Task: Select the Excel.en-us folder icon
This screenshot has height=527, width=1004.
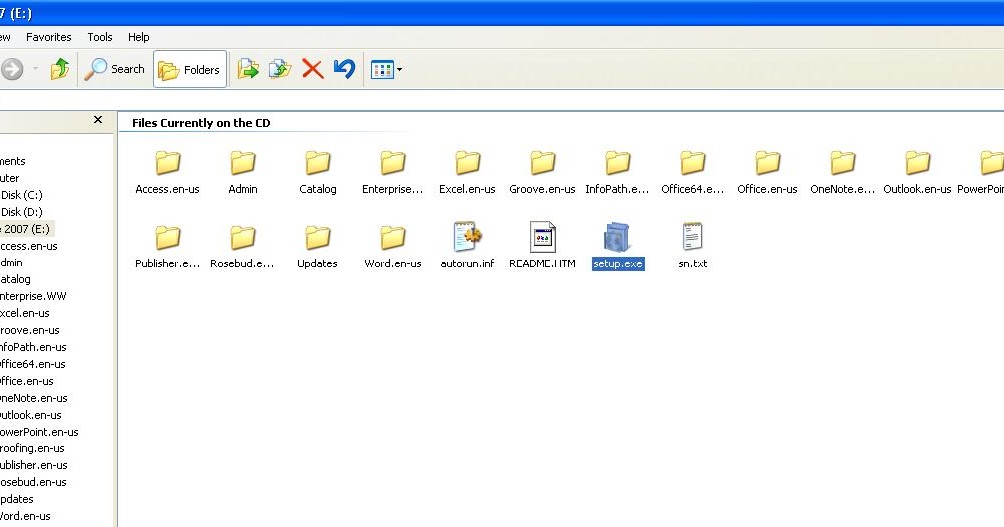Action: pyautogui.click(x=467, y=163)
